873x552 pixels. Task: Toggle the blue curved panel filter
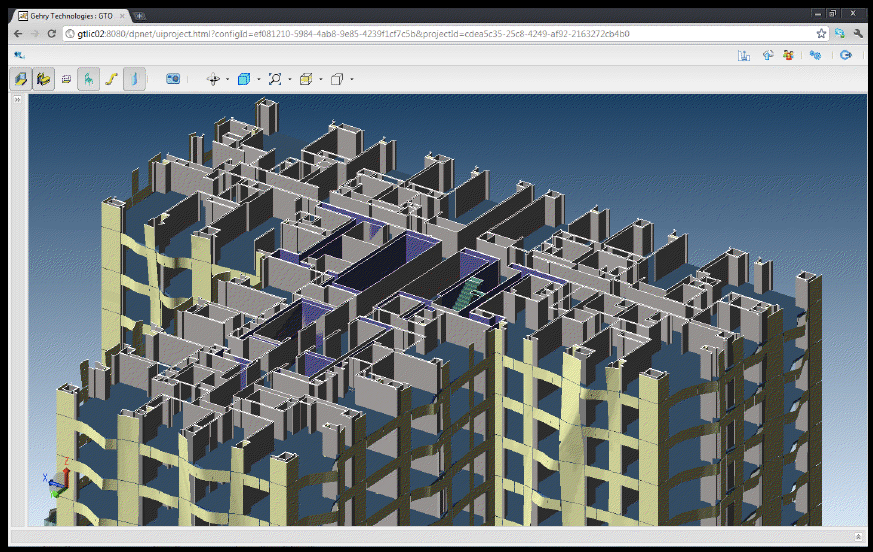point(134,79)
